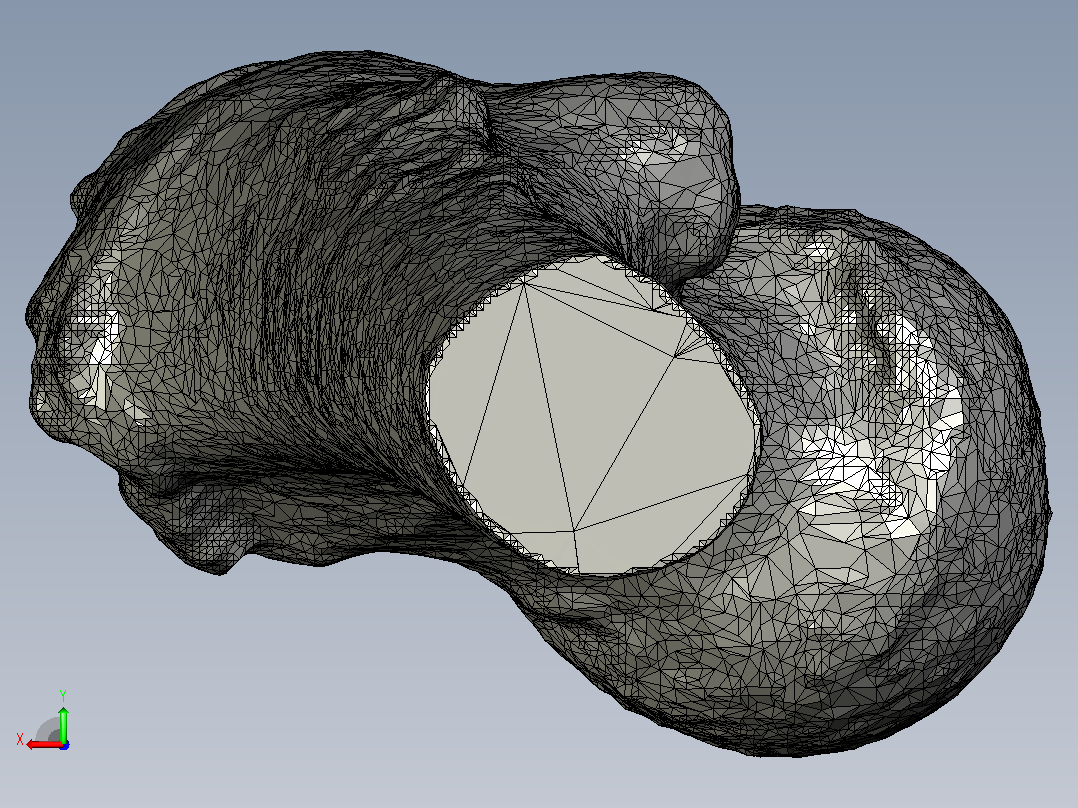This screenshot has height=808, width=1078.
Task: Click the red X axis arrow of the triad
Action: click(x=43, y=745)
